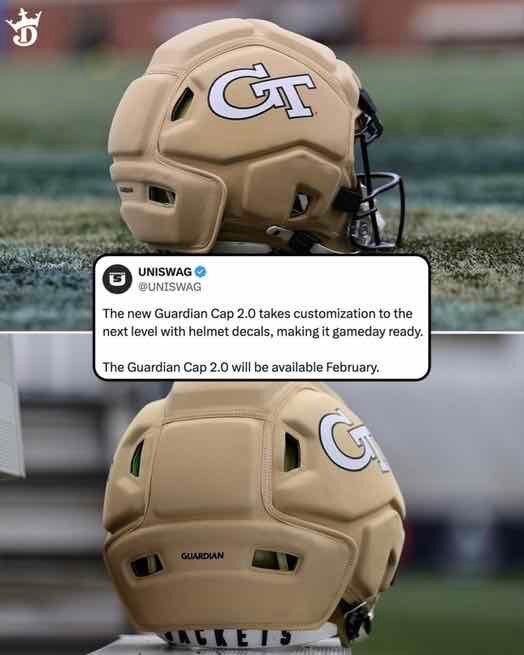
Task: Click the chin strap buckle on the side-view helmet
Action: pos(279,233)
